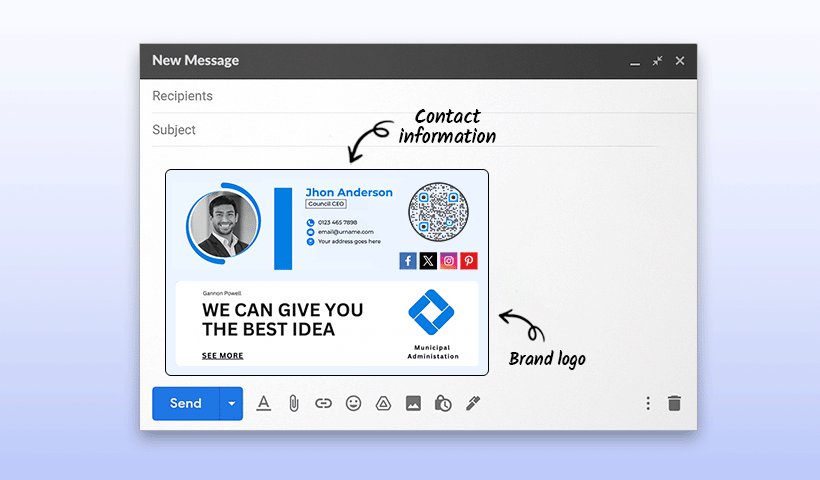The width and height of the screenshot is (820, 480).
Task: Click the profile photo in signature
Action: pyautogui.click(x=224, y=225)
